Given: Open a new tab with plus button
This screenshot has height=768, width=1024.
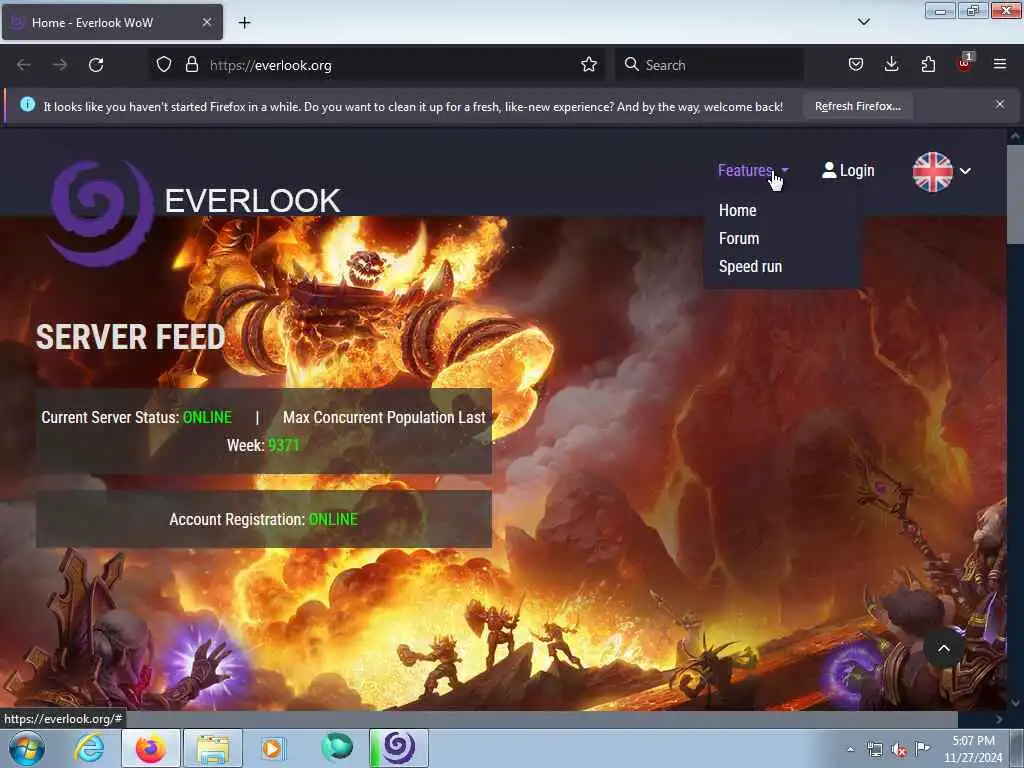Looking at the screenshot, I should point(244,23).
